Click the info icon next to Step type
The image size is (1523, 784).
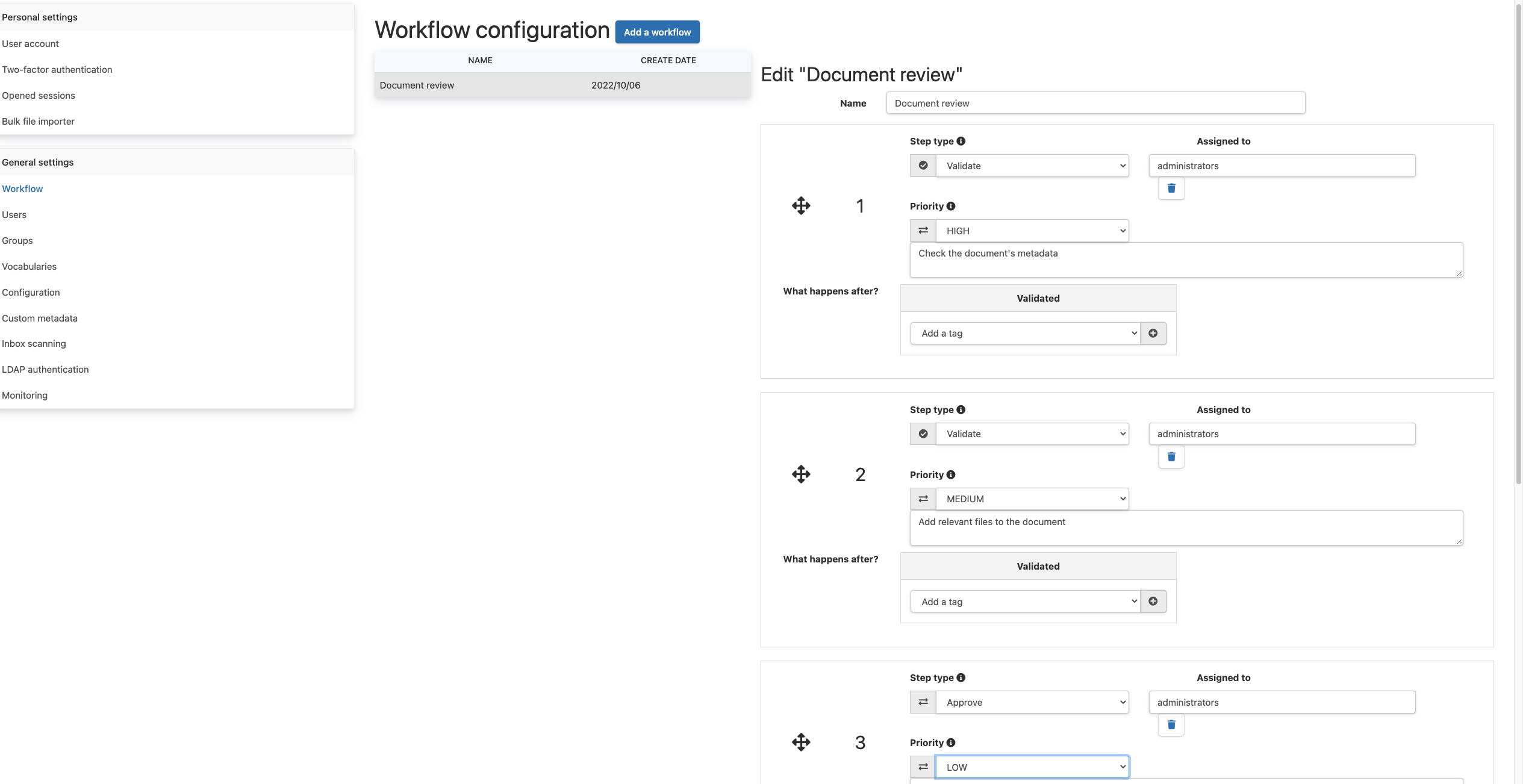point(961,141)
